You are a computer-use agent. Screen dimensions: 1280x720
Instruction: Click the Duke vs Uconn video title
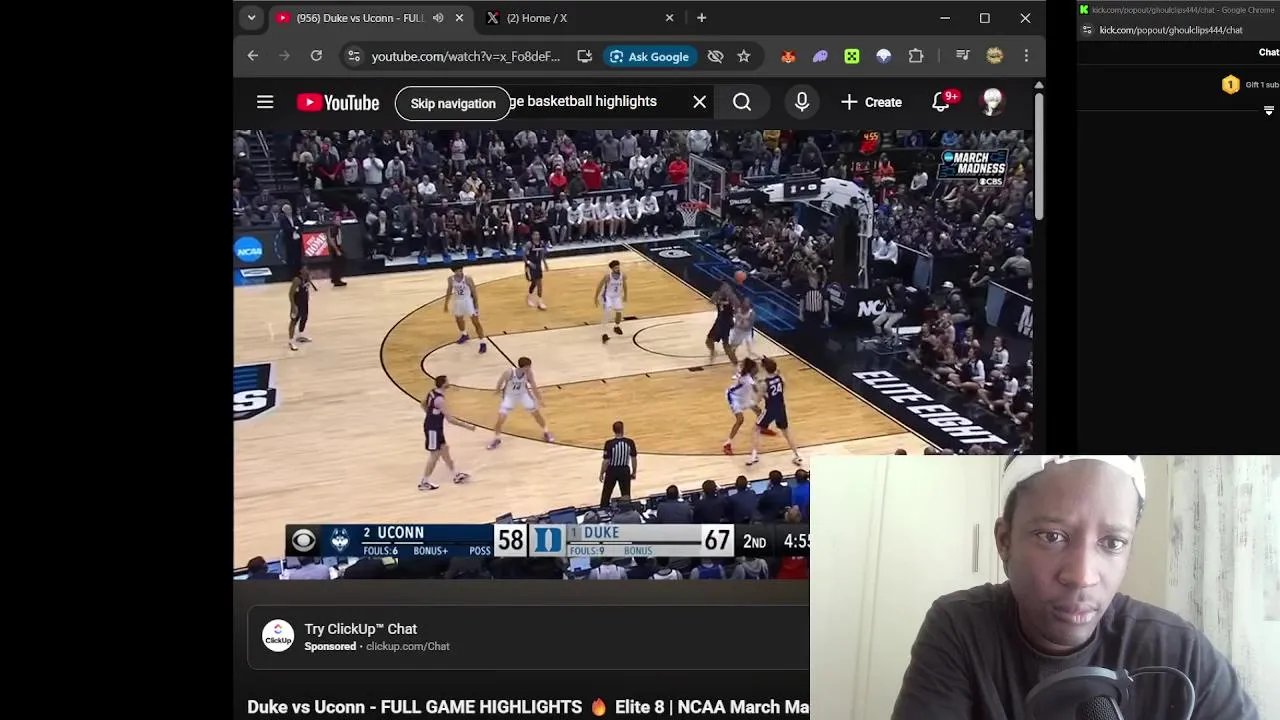point(528,707)
